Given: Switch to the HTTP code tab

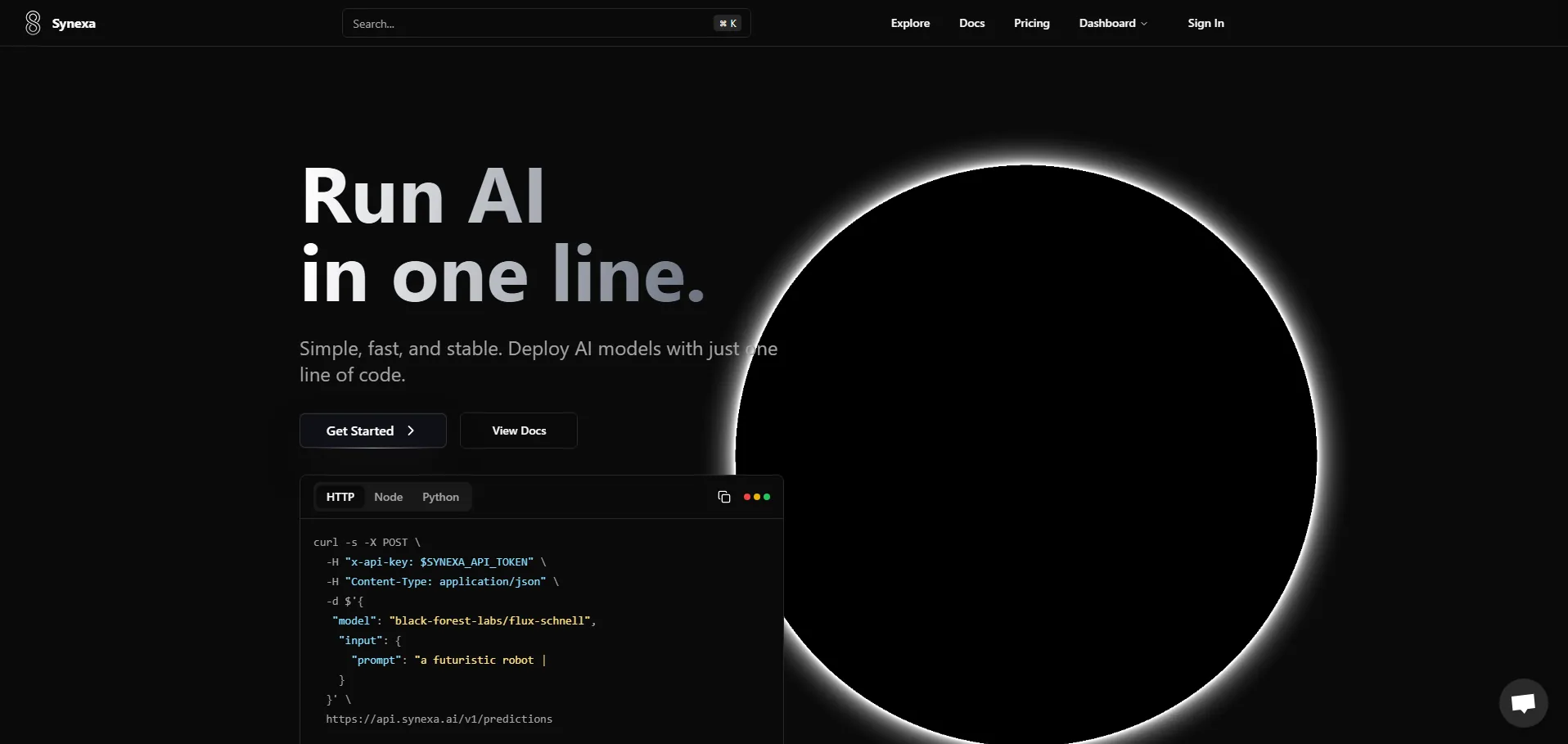Looking at the screenshot, I should tap(340, 497).
